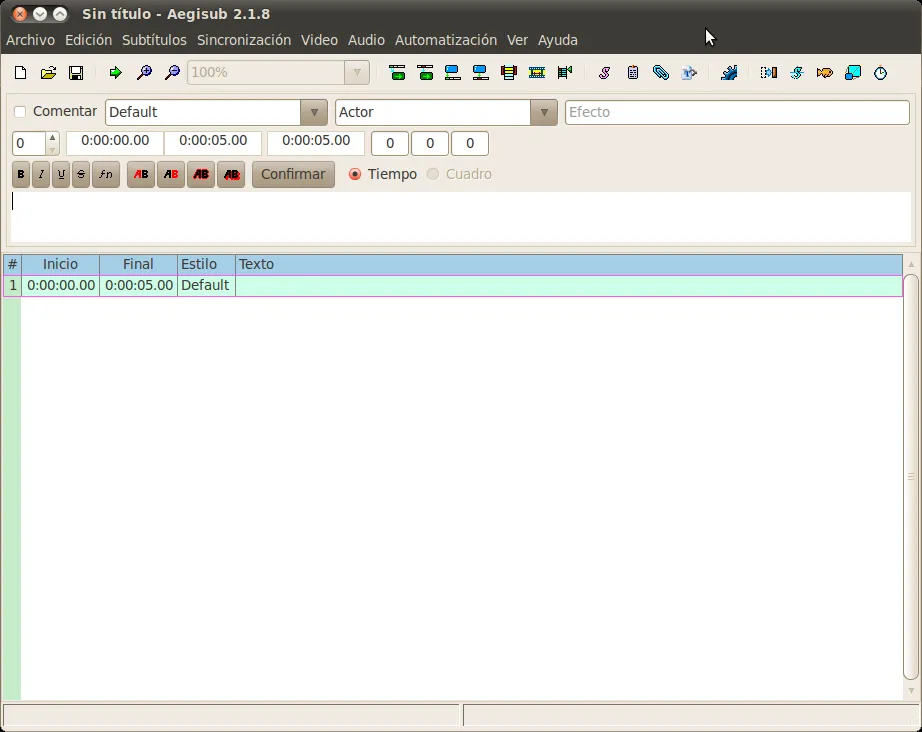
Task: Select row 1 Default style cell
Action: click(206, 285)
